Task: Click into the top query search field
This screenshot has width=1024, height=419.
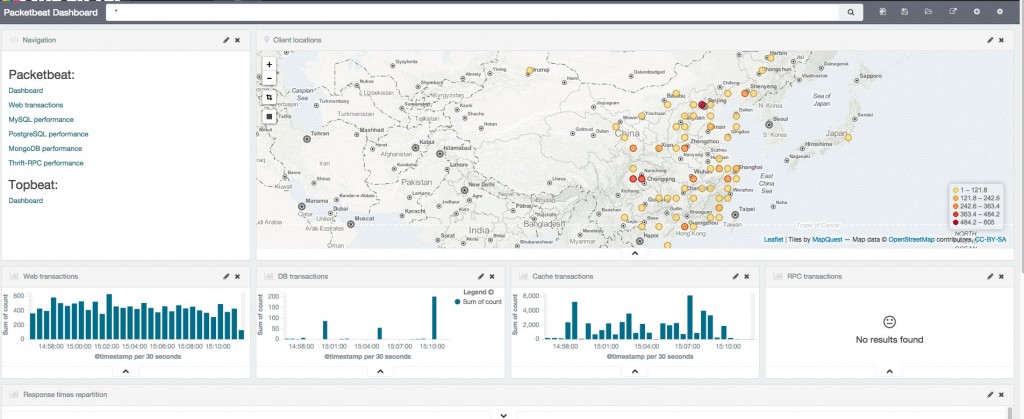Action: click(473, 12)
